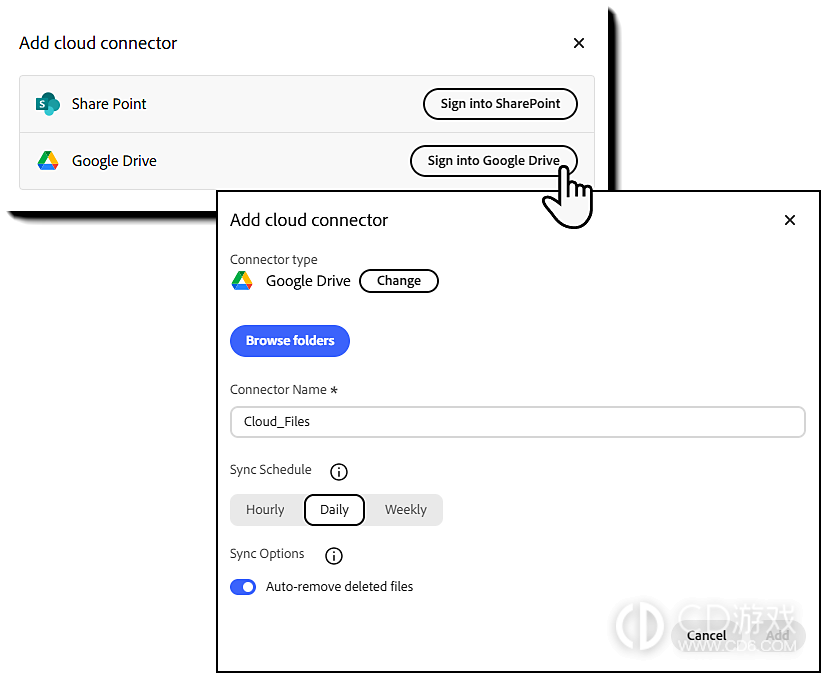Click the Google Drive icon in the connector list
This screenshot has height=673, width=821.
coord(48,161)
